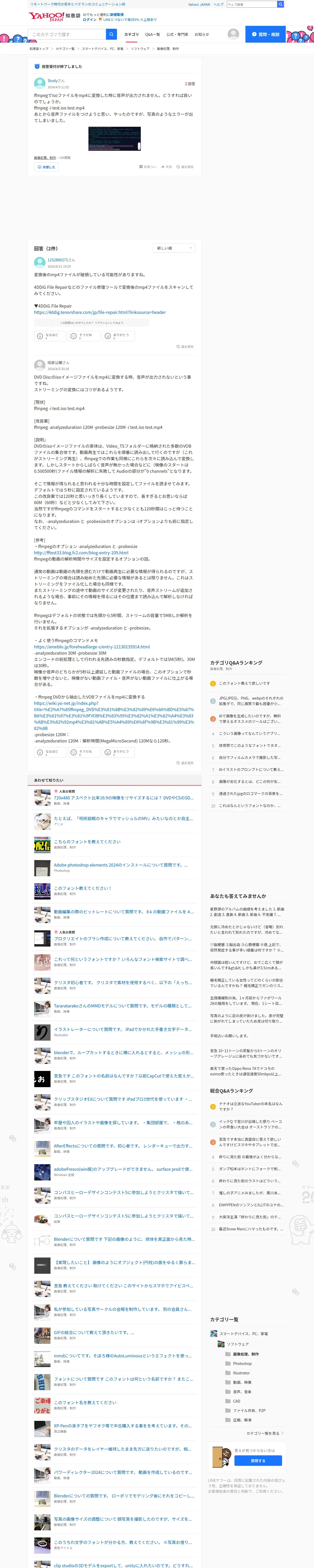314x1568 pixels.
Task: Open GIFの結合について教えて頂きたいです question
Action: (94, 1333)
